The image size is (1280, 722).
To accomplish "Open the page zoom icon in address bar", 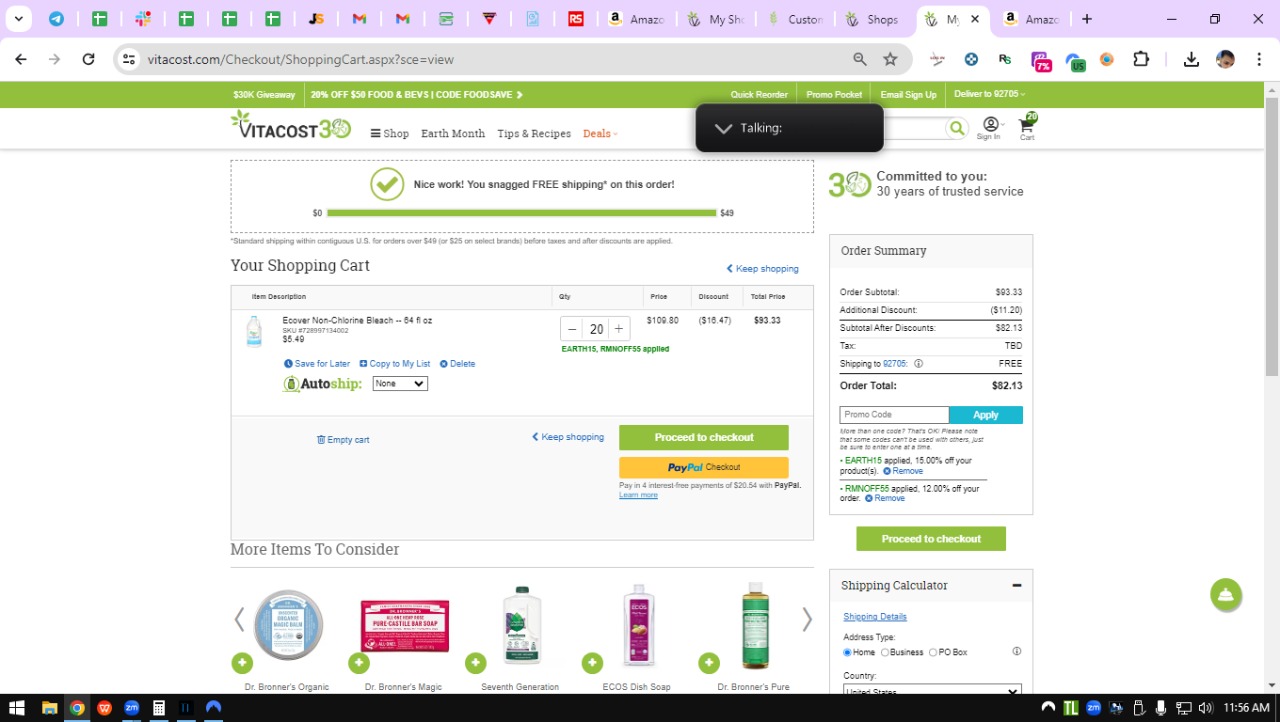I will [x=859, y=59].
